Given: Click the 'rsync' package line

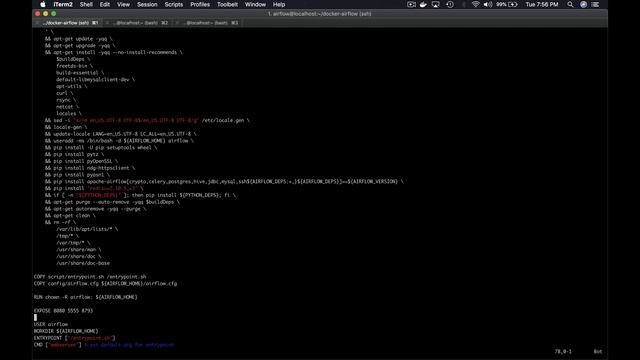Looking at the screenshot, I should tap(66, 100).
